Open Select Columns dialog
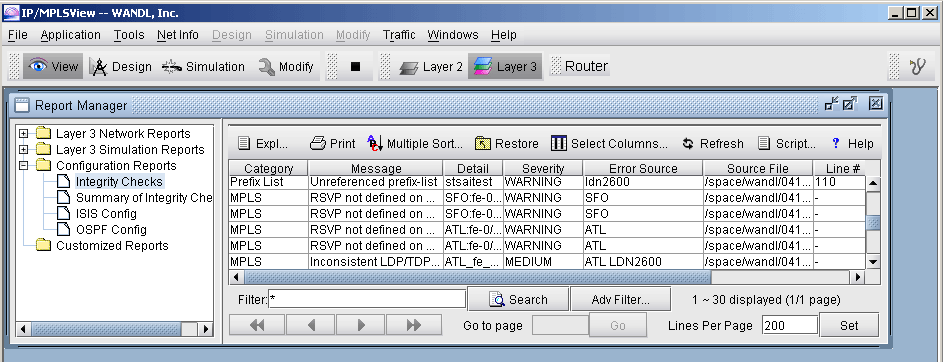Viewport: 943px width, 362px height. [x=609, y=144]
